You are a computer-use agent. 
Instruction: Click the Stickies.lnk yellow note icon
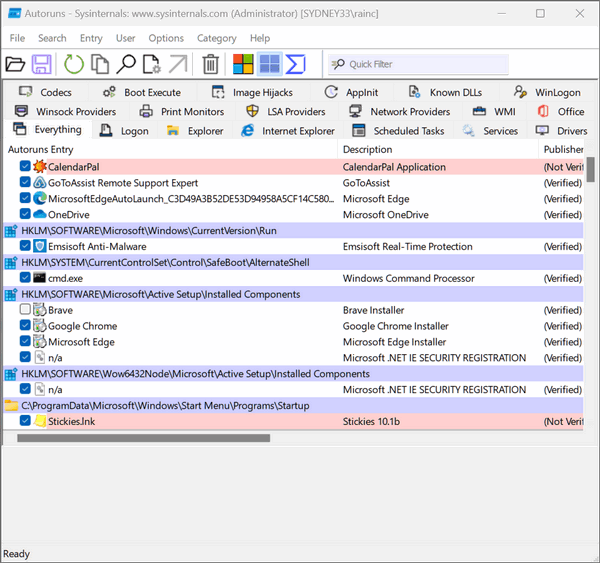(x=39, y=421)
